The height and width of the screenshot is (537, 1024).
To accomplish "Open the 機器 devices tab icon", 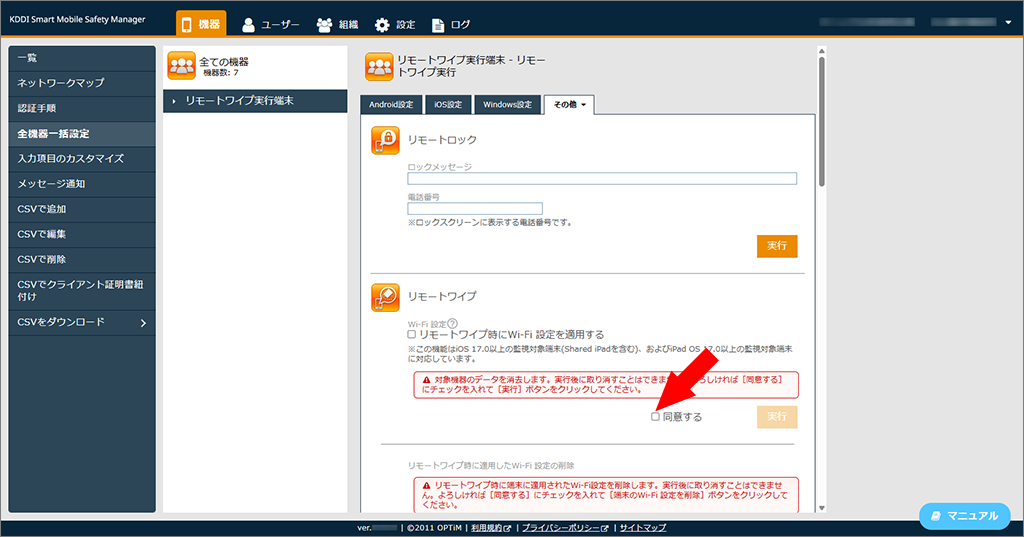I will tap(187, 25).
